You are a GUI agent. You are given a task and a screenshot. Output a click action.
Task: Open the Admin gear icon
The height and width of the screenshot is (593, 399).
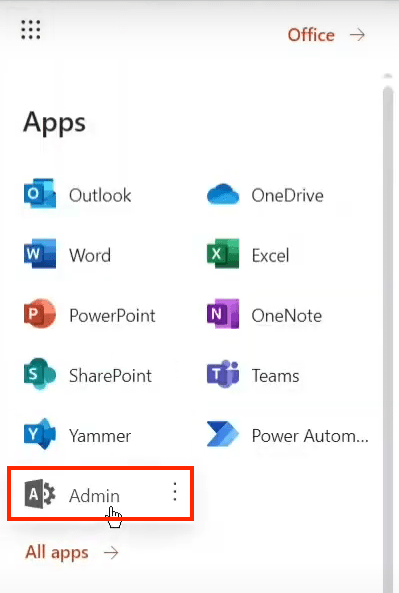[40, 494]
